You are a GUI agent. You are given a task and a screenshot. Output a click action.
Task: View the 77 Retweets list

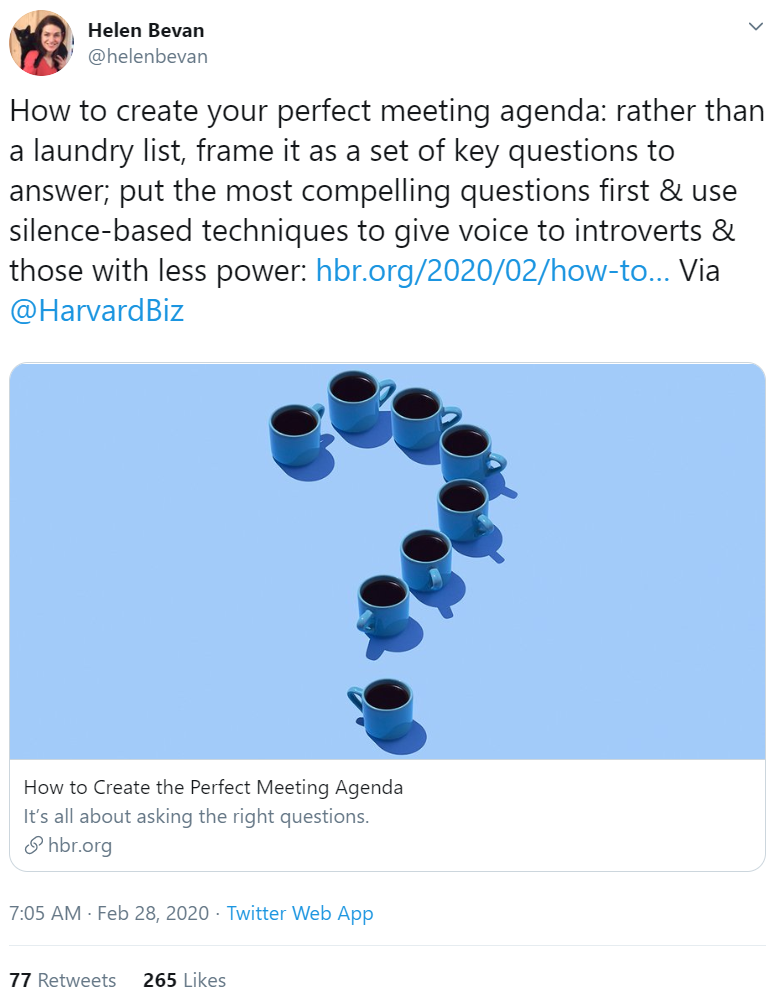(63, 980)
